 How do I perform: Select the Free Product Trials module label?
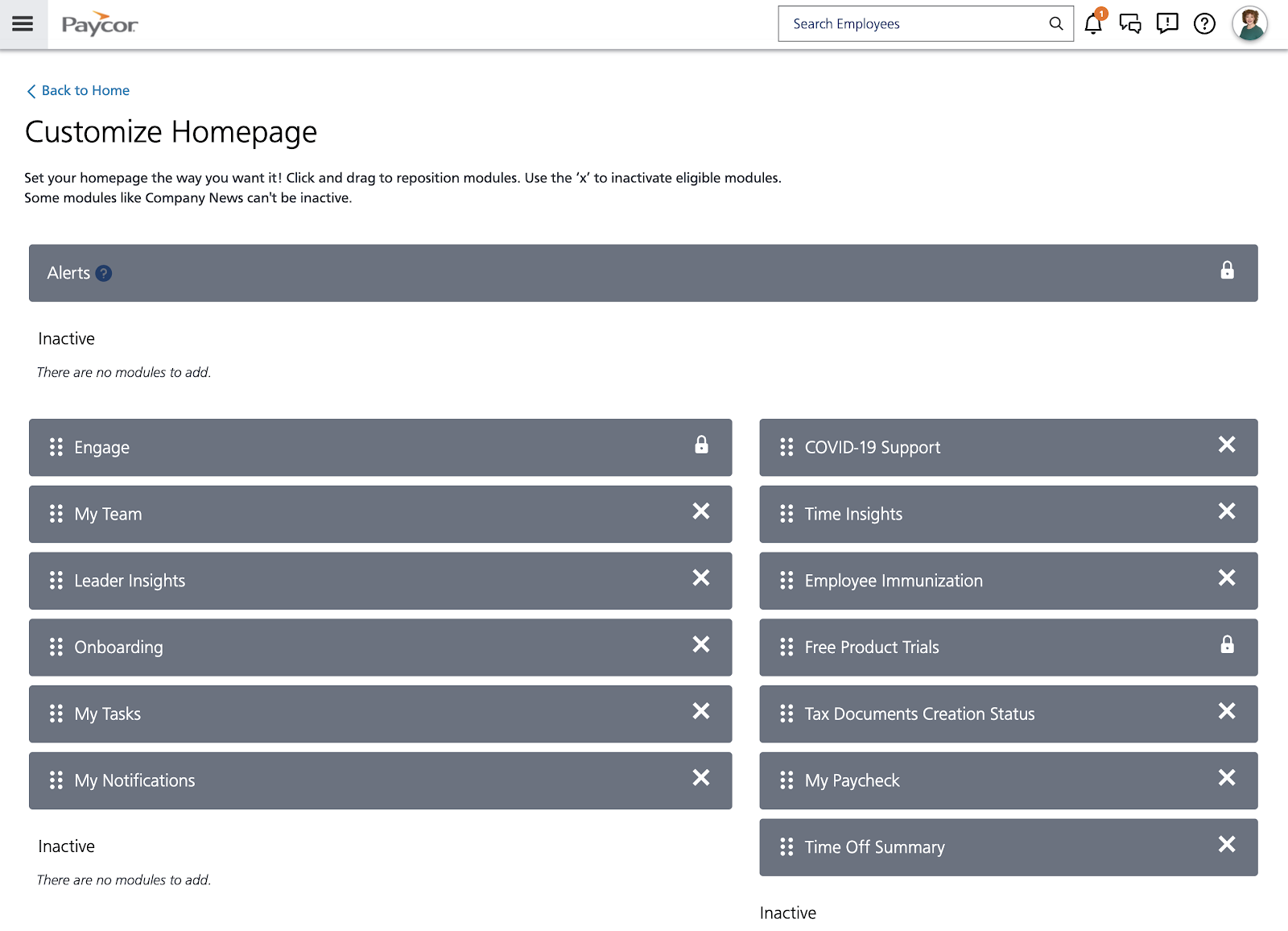(872, 648)
